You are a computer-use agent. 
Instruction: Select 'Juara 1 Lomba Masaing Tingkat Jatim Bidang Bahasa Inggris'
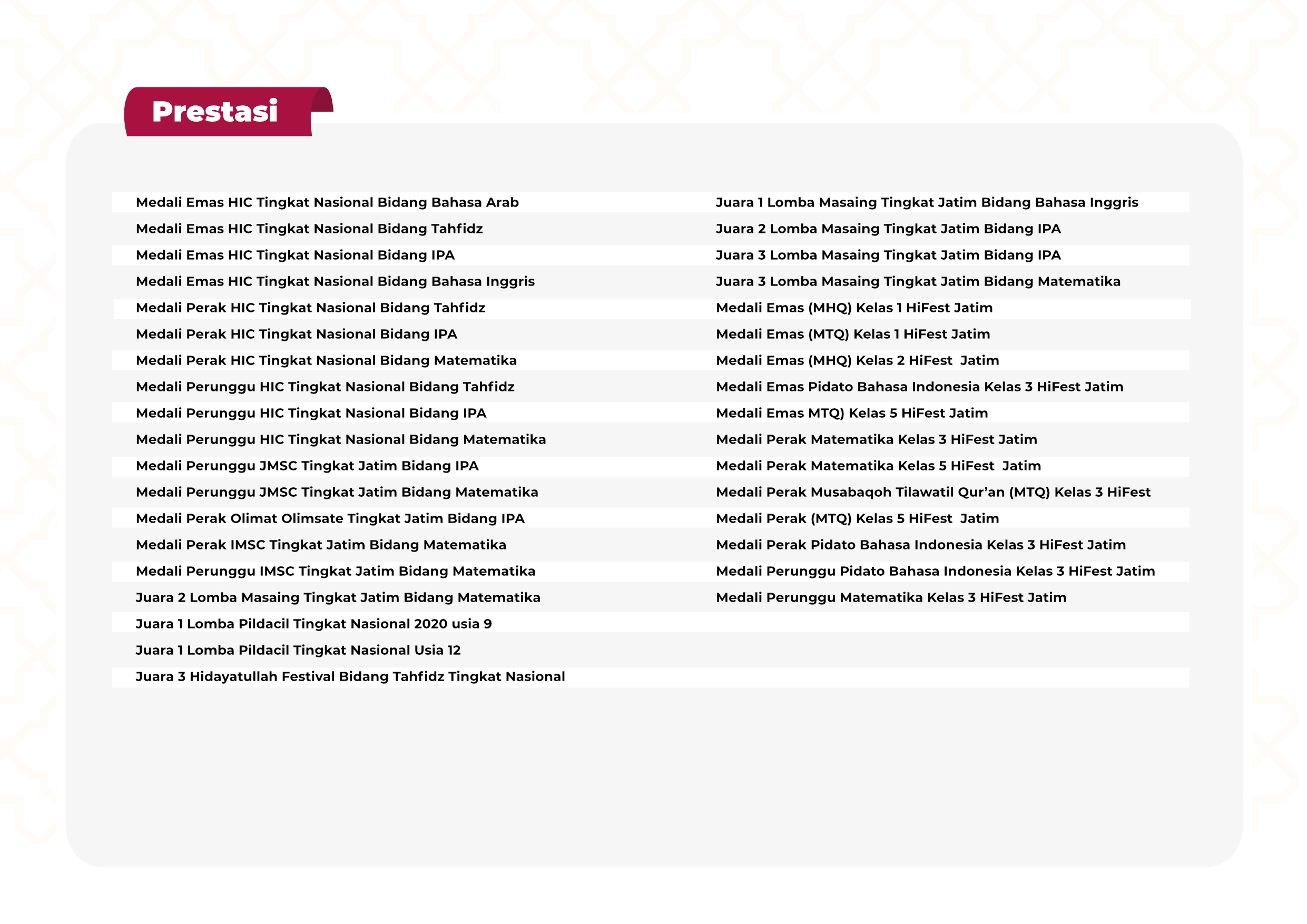point(927,203)
